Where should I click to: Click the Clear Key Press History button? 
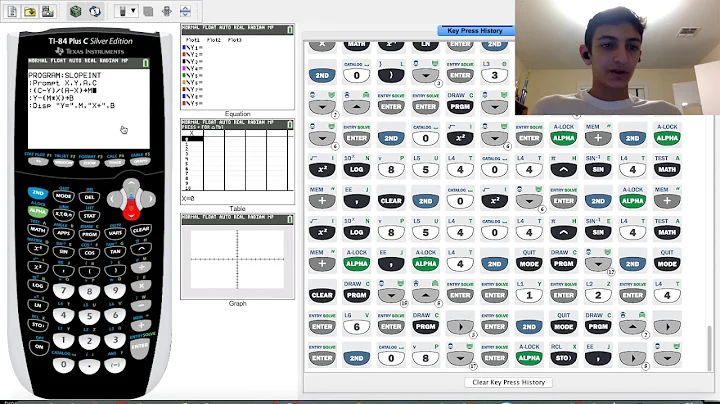pos(508,382)
